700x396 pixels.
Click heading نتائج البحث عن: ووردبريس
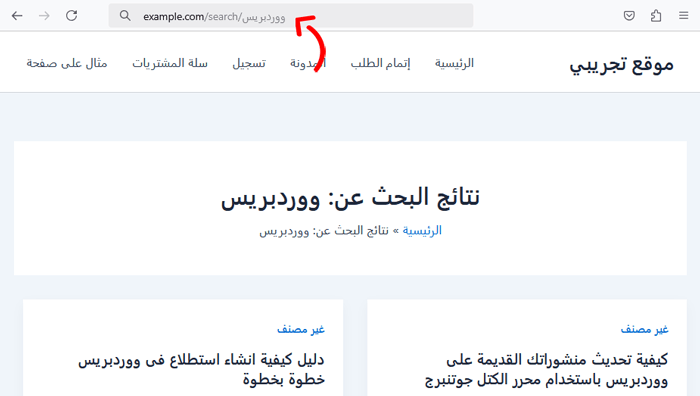pos(350,197)
